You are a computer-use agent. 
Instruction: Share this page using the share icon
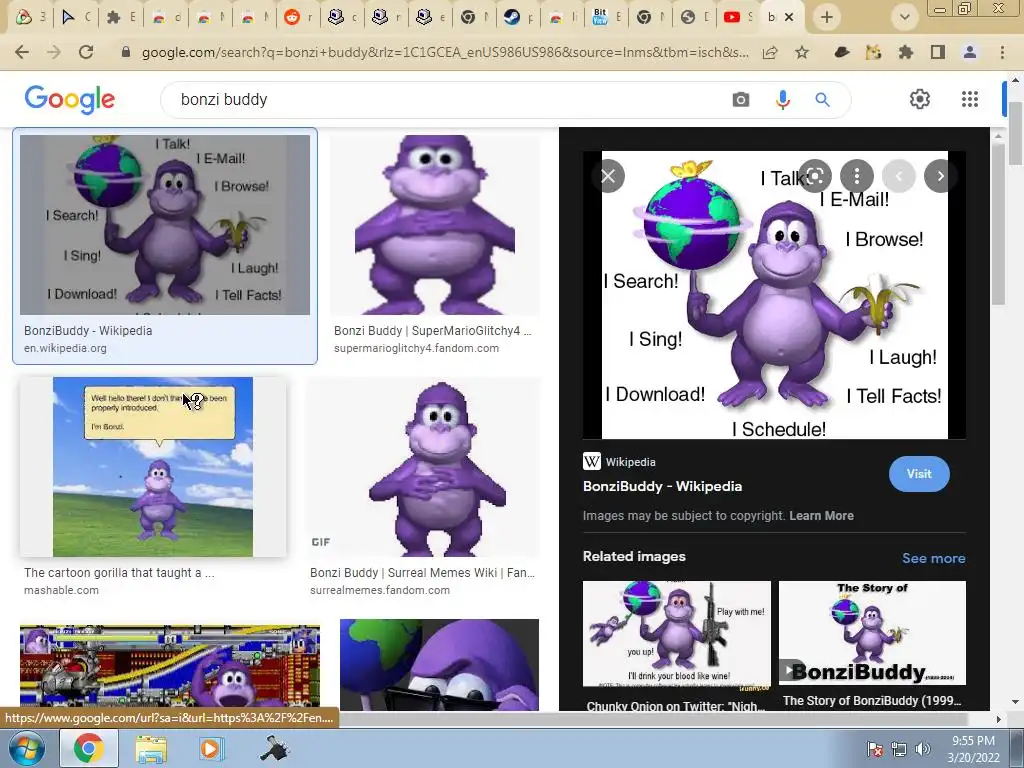(x=770, y=52)
